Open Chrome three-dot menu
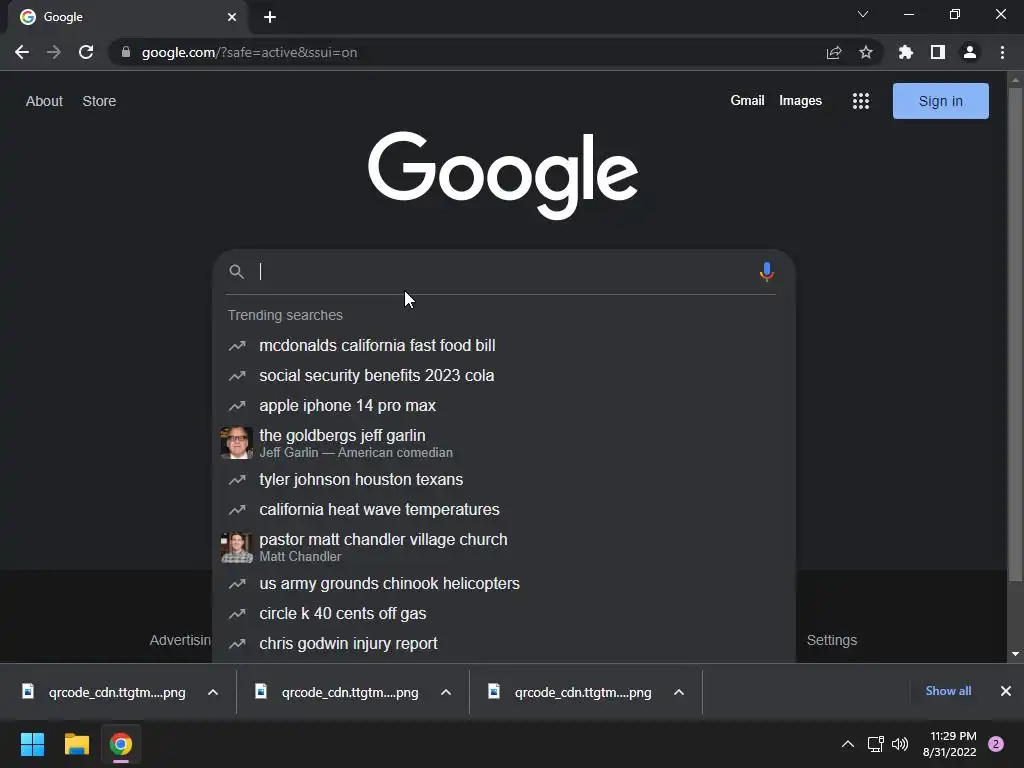 click(1002, 52)
